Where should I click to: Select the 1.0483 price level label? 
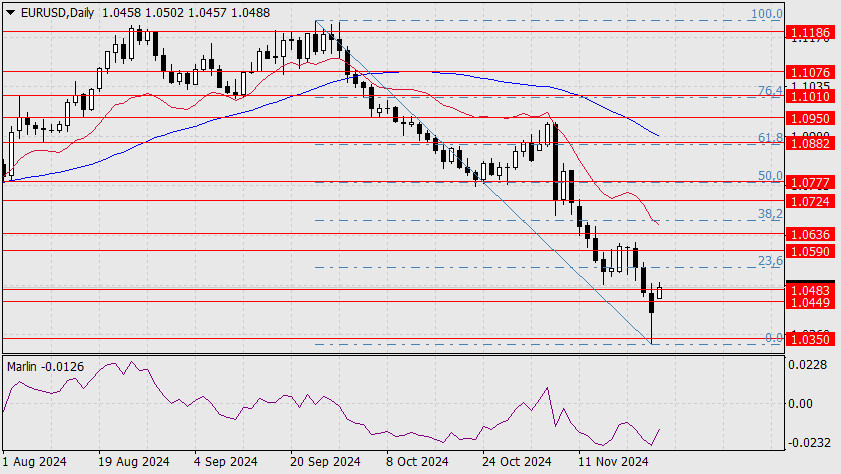pos(810,290)
